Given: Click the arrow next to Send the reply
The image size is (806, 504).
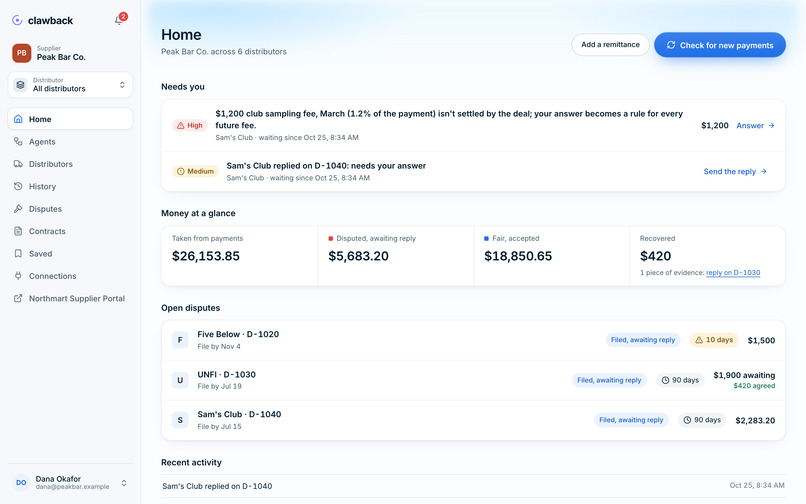Looking at the screenshot, I should pyautogui.click(x=763, y=171).
